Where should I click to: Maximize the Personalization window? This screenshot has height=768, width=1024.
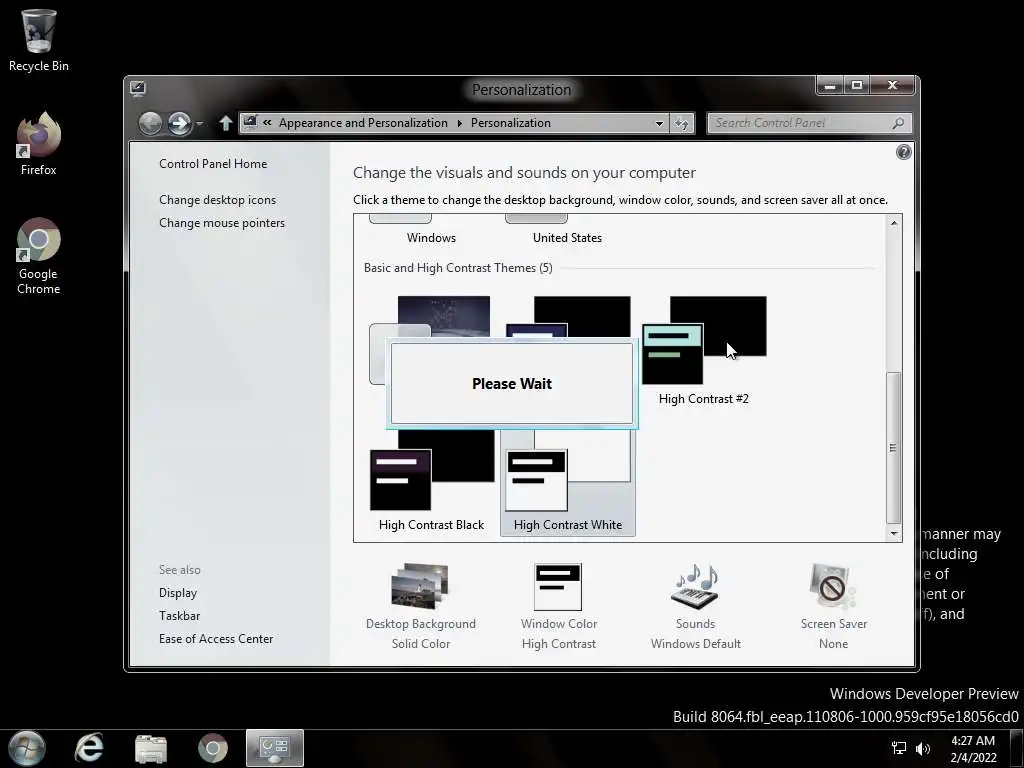[x=857, y=86]
